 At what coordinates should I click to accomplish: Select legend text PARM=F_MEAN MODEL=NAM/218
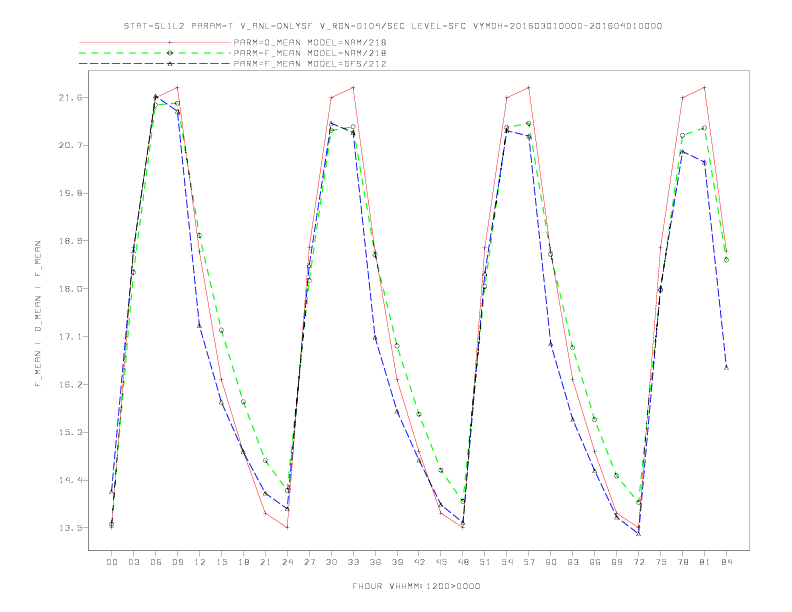click(x=310, y=53)
